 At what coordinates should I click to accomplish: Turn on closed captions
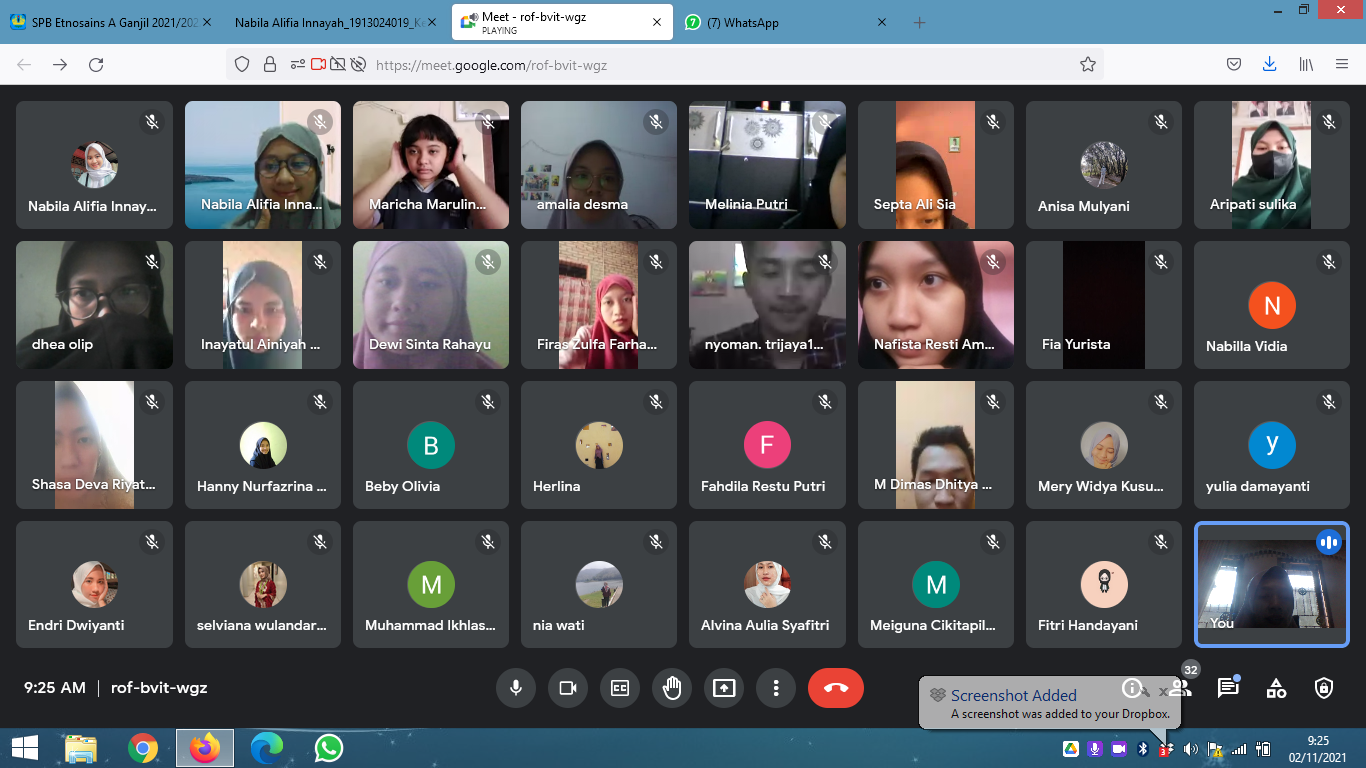click(620, 688)
